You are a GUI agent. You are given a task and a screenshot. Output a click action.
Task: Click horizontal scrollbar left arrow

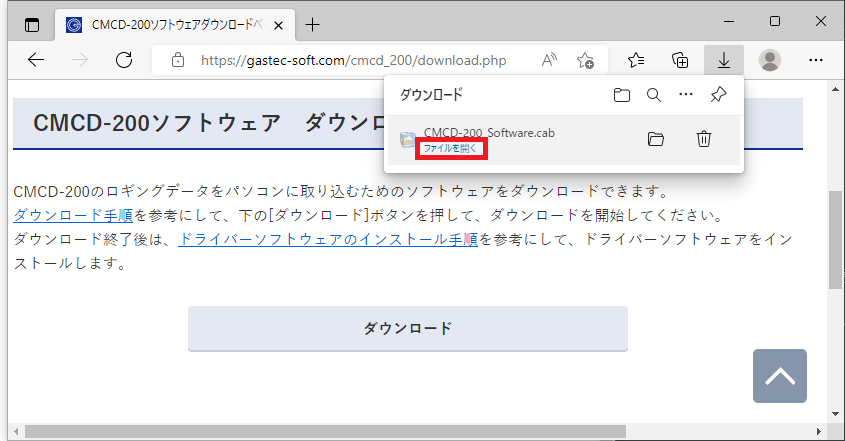(x=16, y=431)
